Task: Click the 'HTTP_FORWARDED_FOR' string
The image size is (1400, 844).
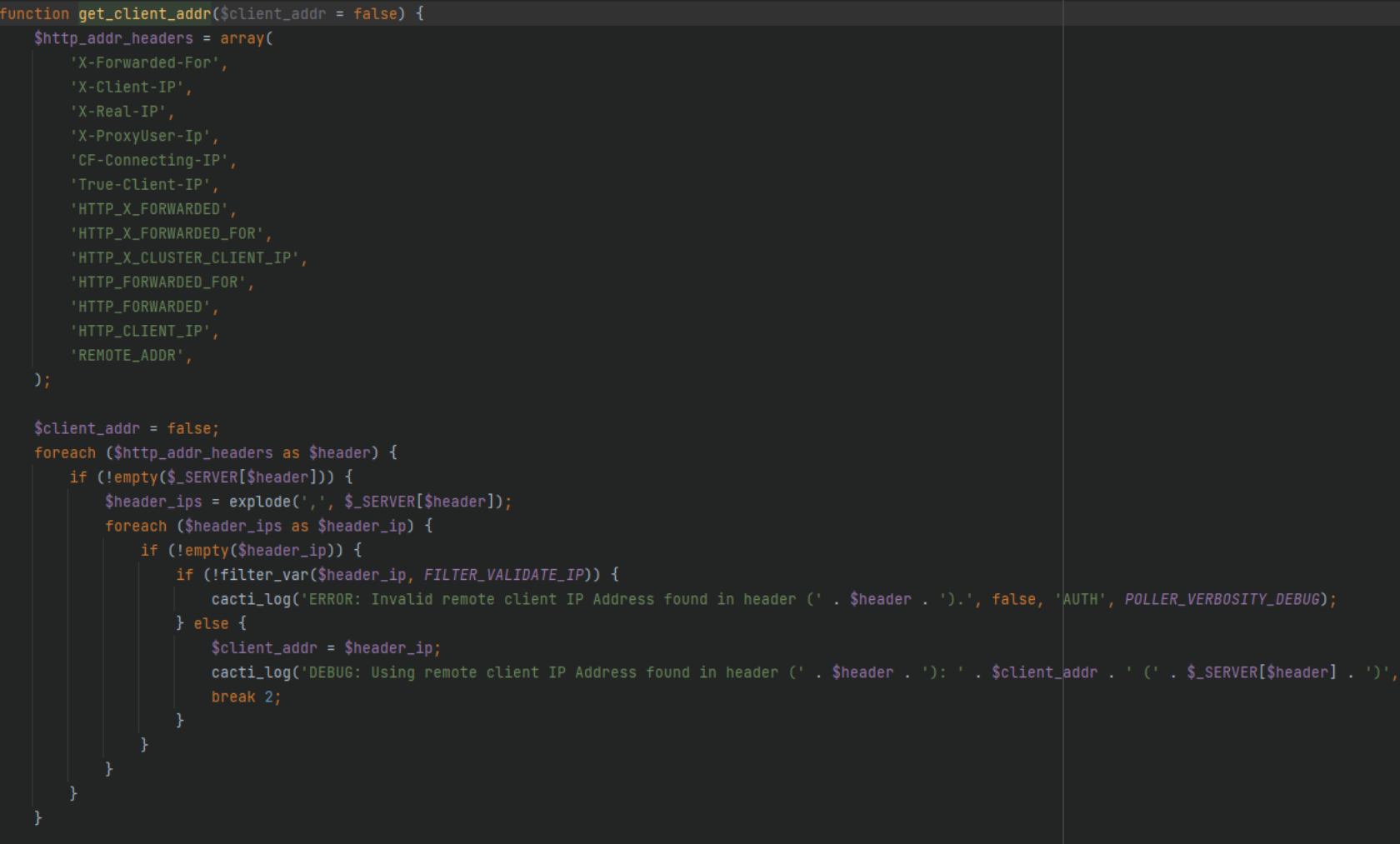Action: coord(157,282)
